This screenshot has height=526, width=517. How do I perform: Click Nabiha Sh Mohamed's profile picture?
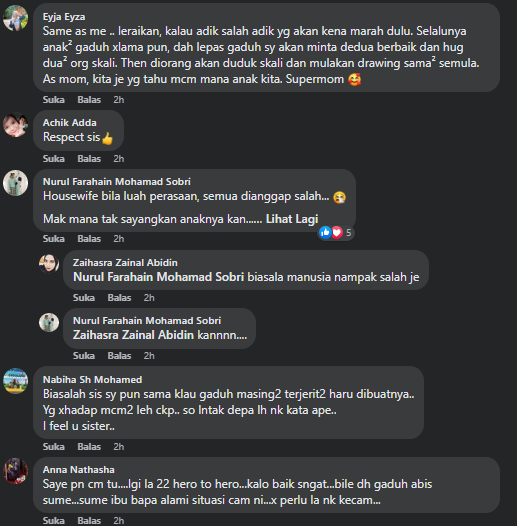point(15,381)
